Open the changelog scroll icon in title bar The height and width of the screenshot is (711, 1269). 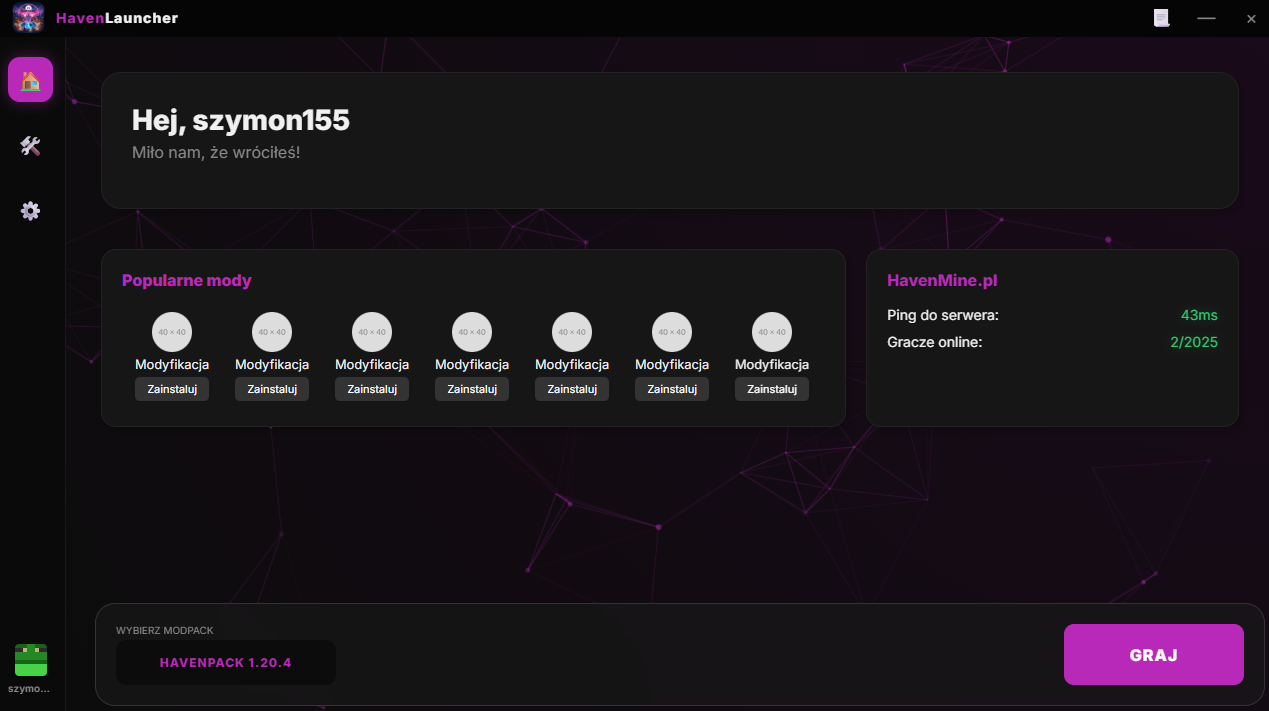(x=1161, y=17)
